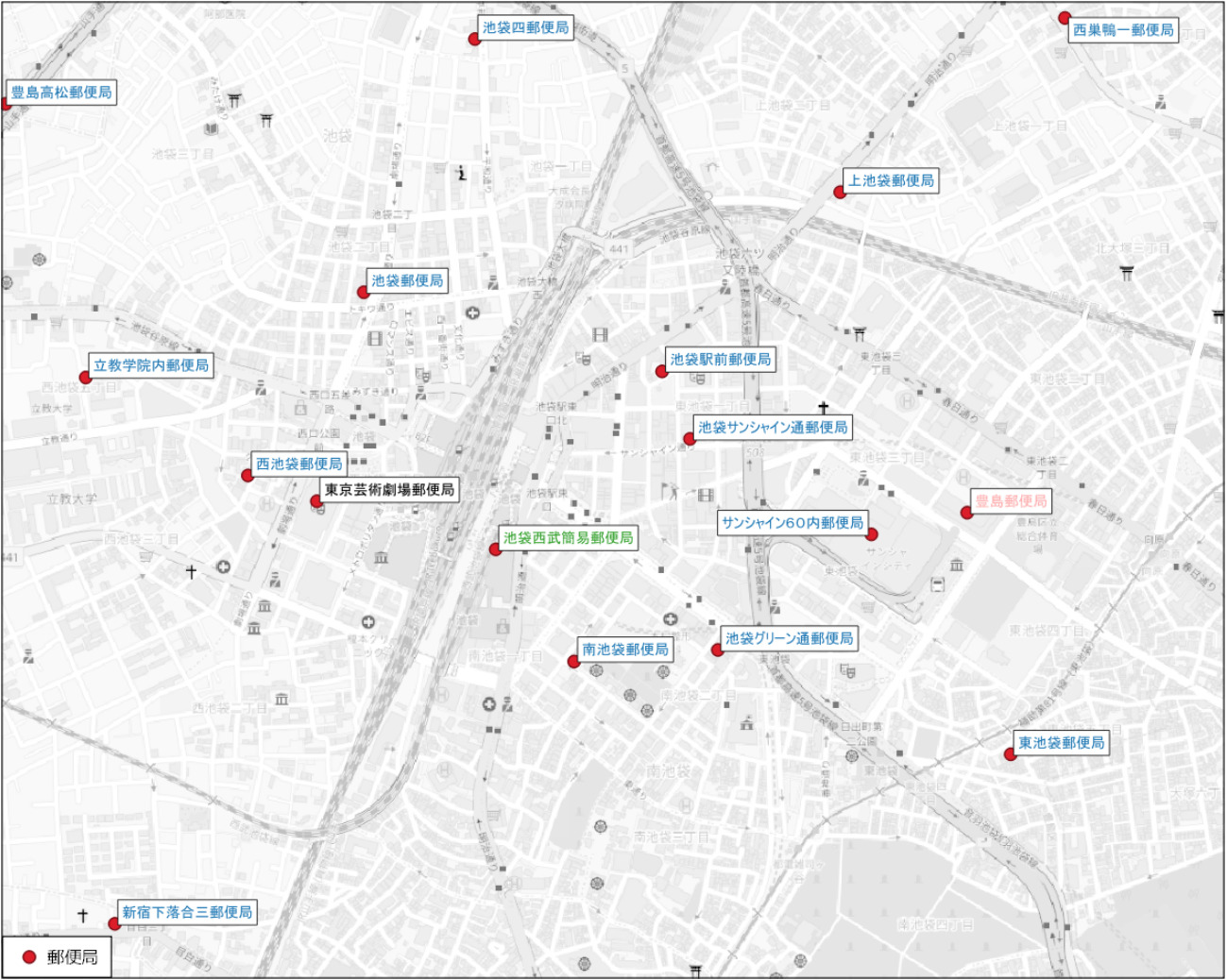
Task: Click the 西巣鴨一郵便局 red marker
Action: tap(1065, 18)
